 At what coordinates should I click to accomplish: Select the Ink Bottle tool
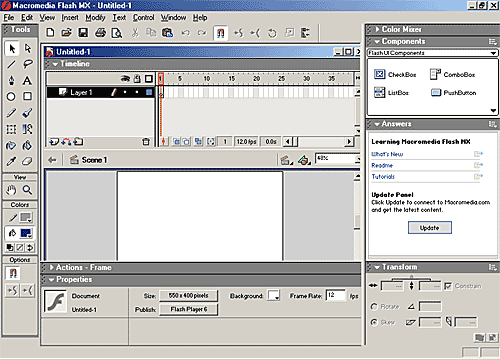pyautogui.click(x=11, y=145)
